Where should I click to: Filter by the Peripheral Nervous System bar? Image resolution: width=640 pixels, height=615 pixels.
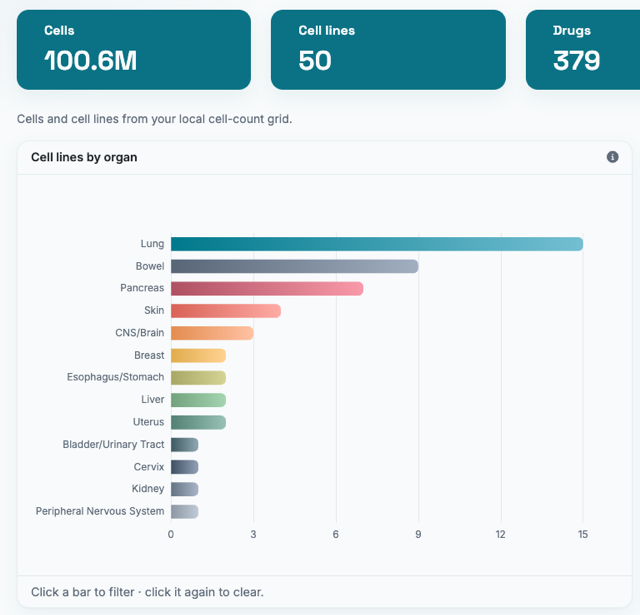click(184, 511)
